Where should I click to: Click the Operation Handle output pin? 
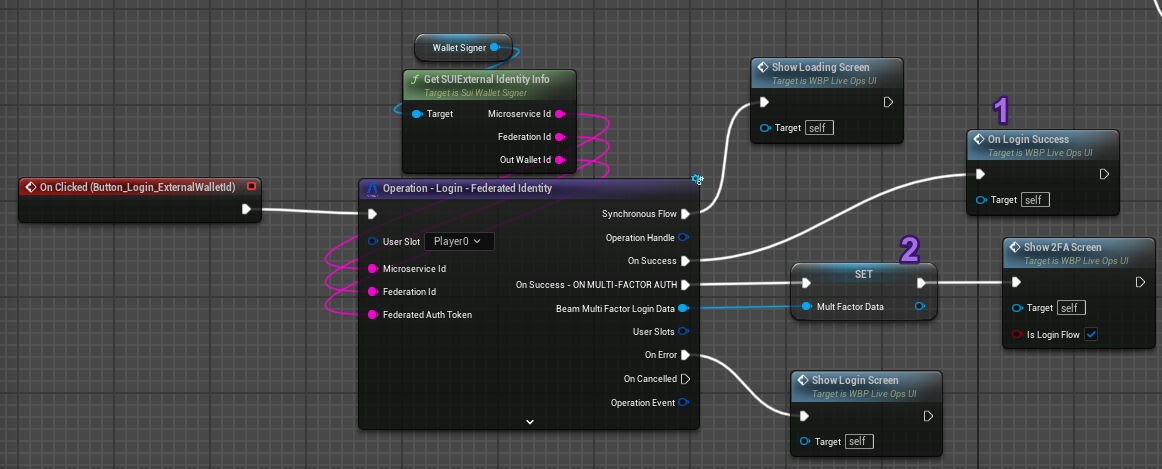click(684, 238)
